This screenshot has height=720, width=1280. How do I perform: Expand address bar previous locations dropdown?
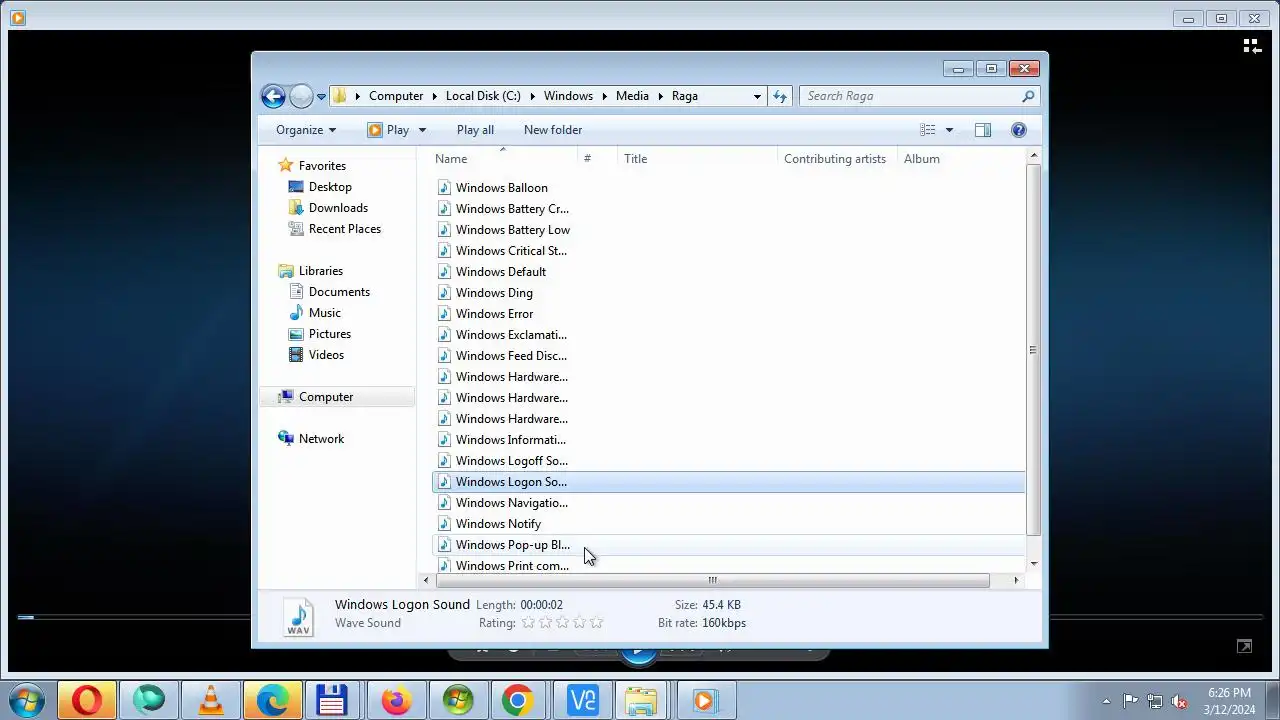point(757,96)
